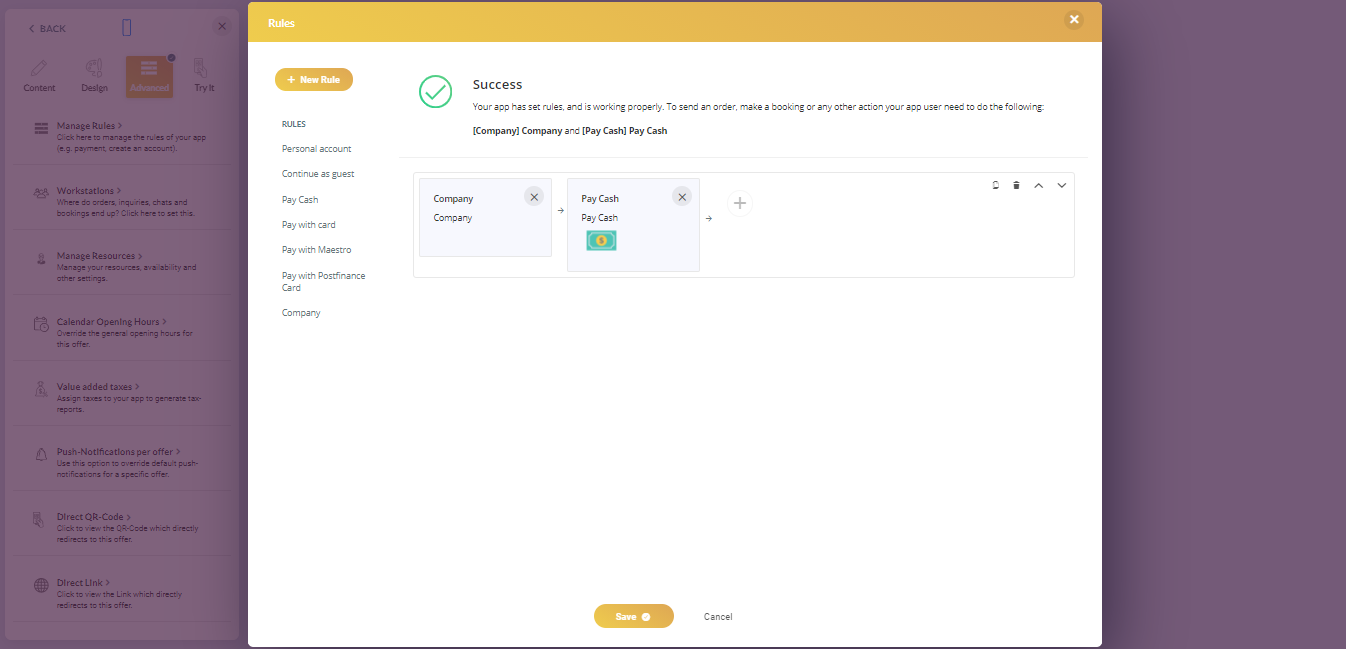
Task: Open the Pay Cash rule in sidebar
Action: [300, 200]
